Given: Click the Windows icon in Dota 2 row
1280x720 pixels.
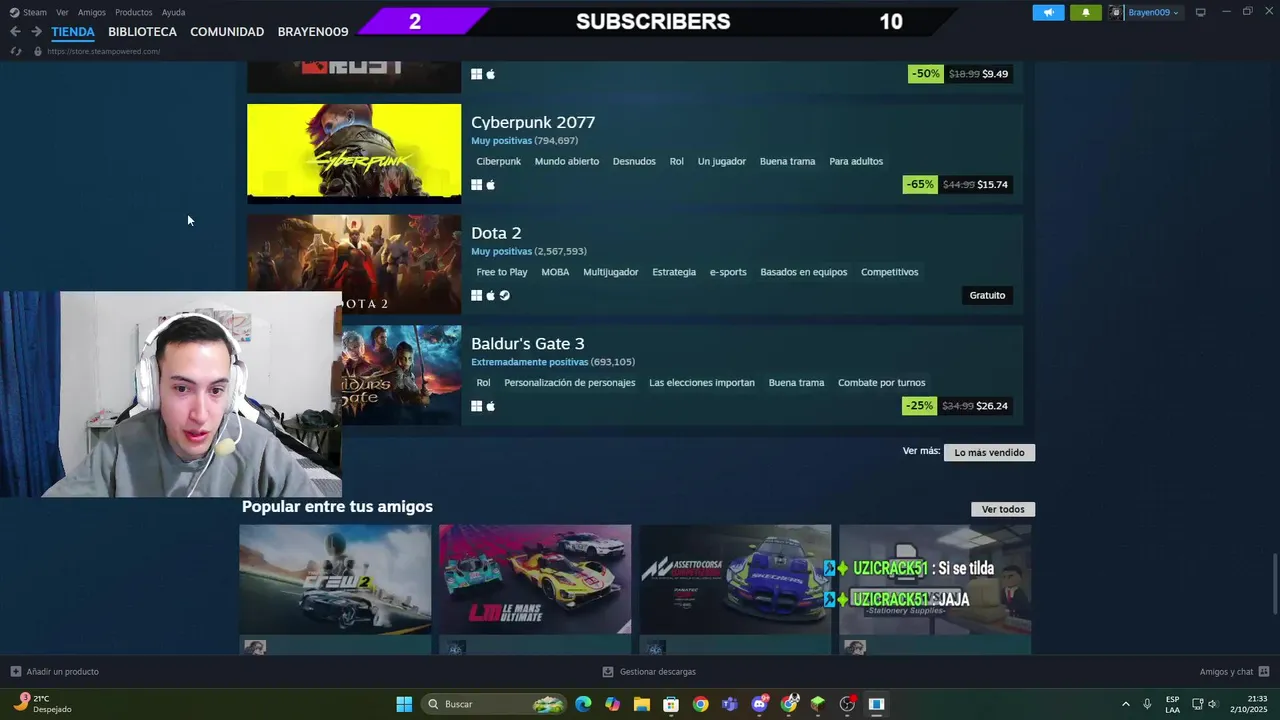Looking at the screenshot, I should point(477,295).
